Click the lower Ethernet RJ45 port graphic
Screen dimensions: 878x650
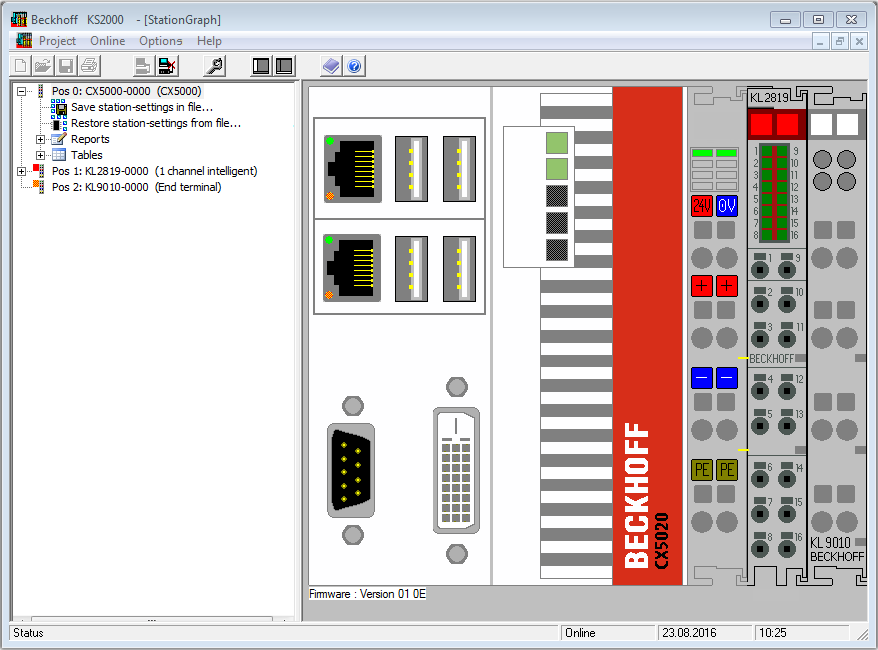pos(352,268)
